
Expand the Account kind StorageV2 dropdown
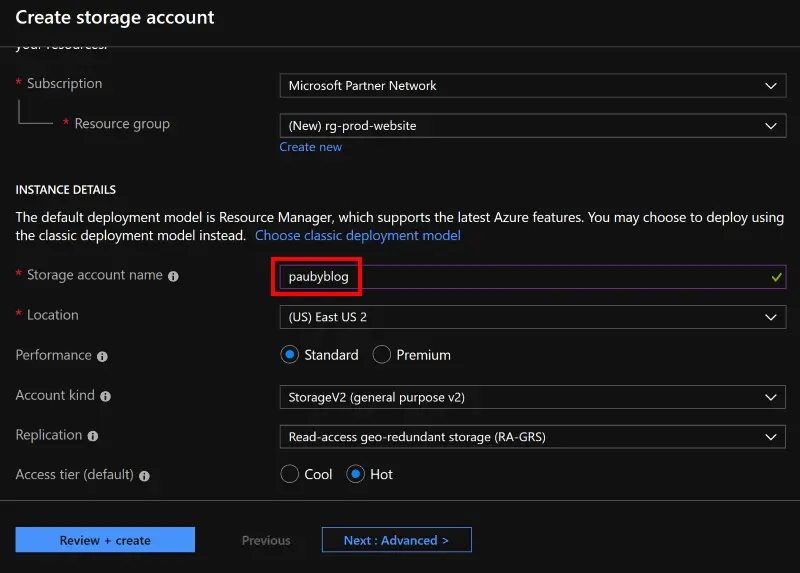tap(533, 397)
